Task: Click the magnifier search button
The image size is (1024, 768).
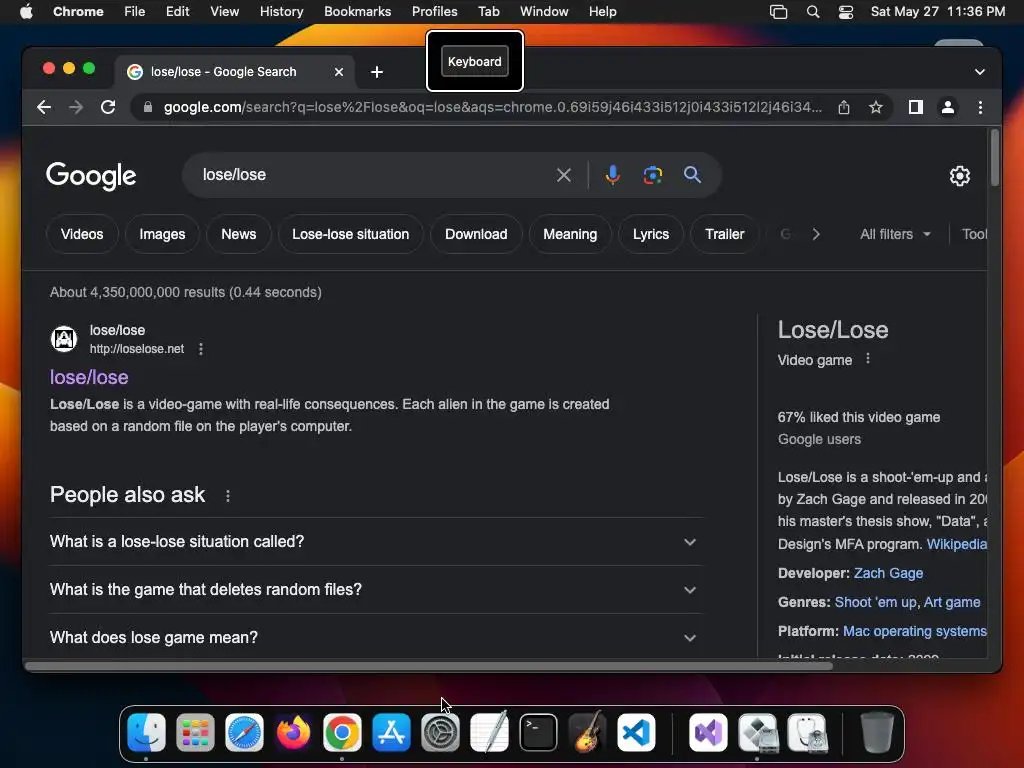Action: [x=692, y=175]
